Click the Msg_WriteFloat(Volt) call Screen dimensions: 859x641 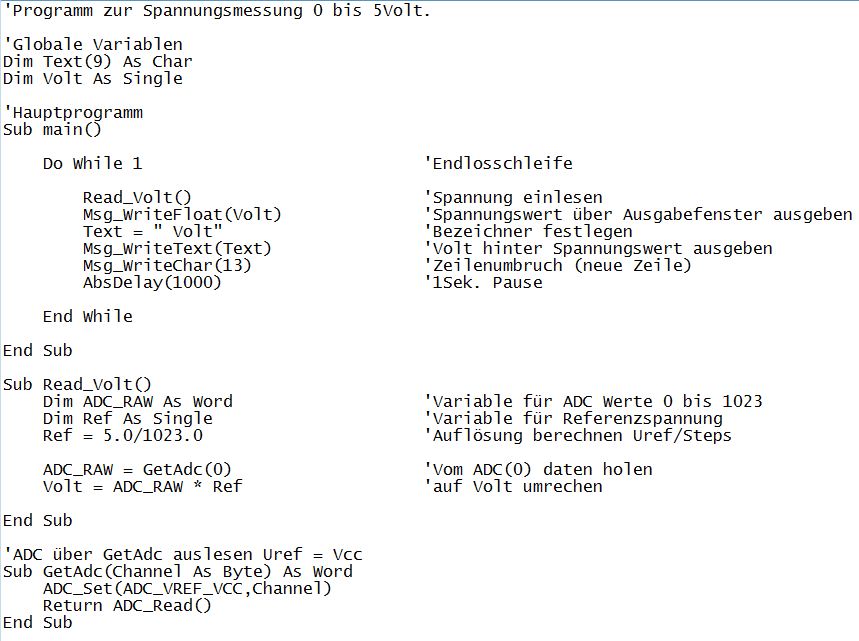[182, 214]
